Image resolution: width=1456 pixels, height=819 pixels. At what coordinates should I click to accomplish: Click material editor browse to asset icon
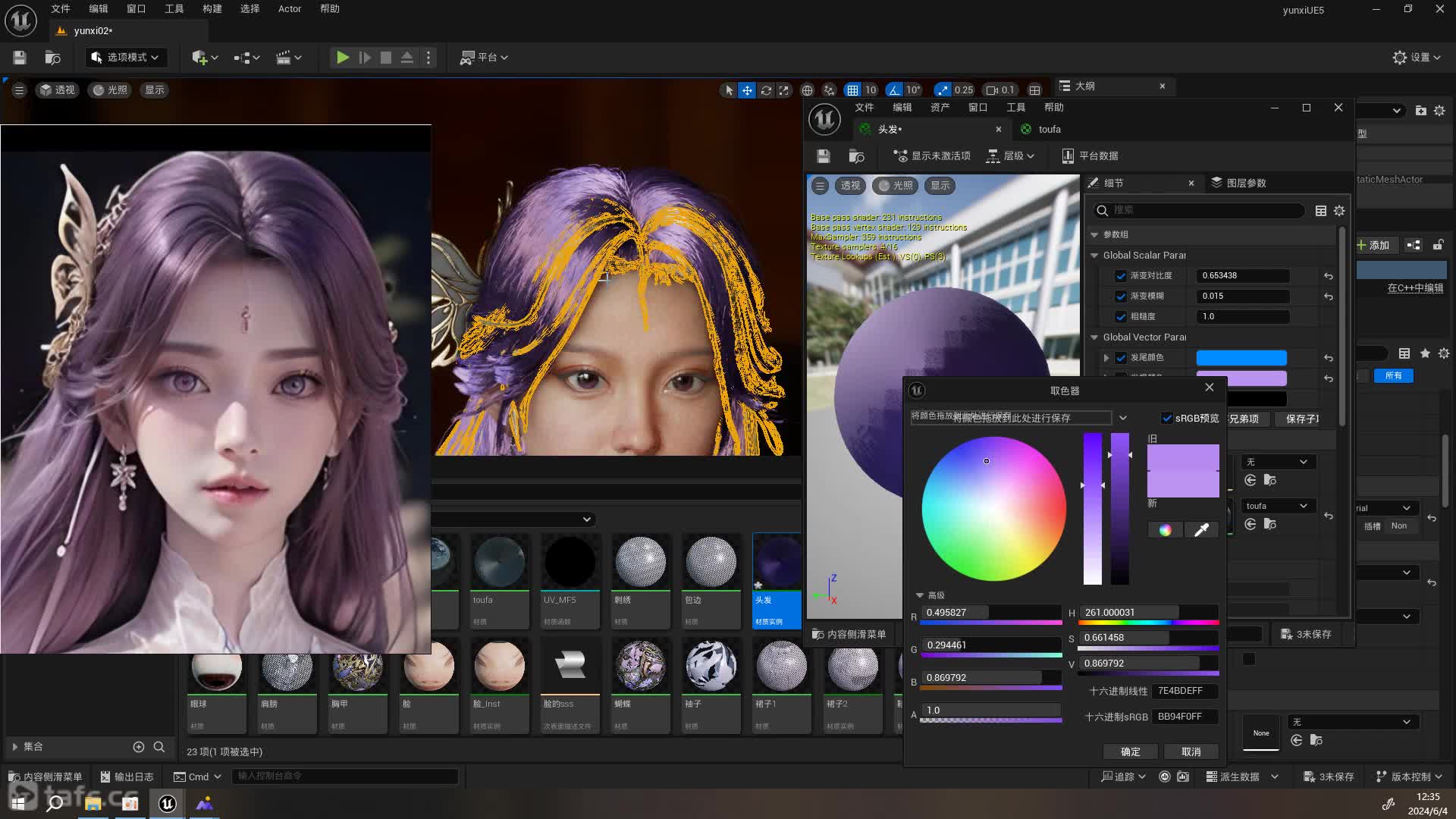pos(856,156)
